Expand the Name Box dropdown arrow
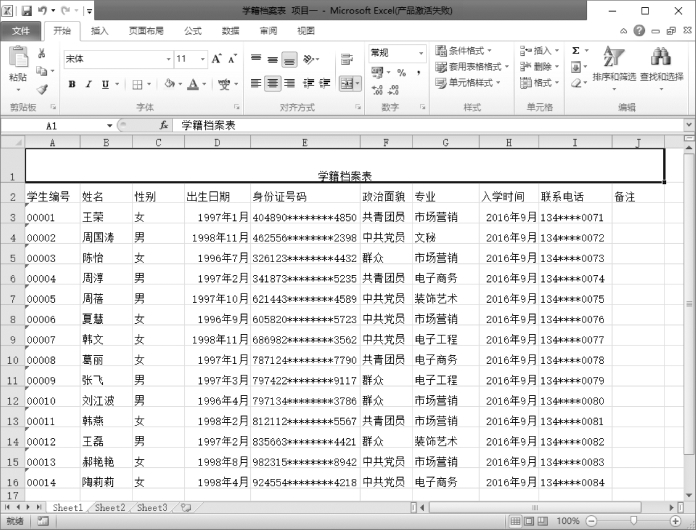696x530 pixels. tap(110, 126)
